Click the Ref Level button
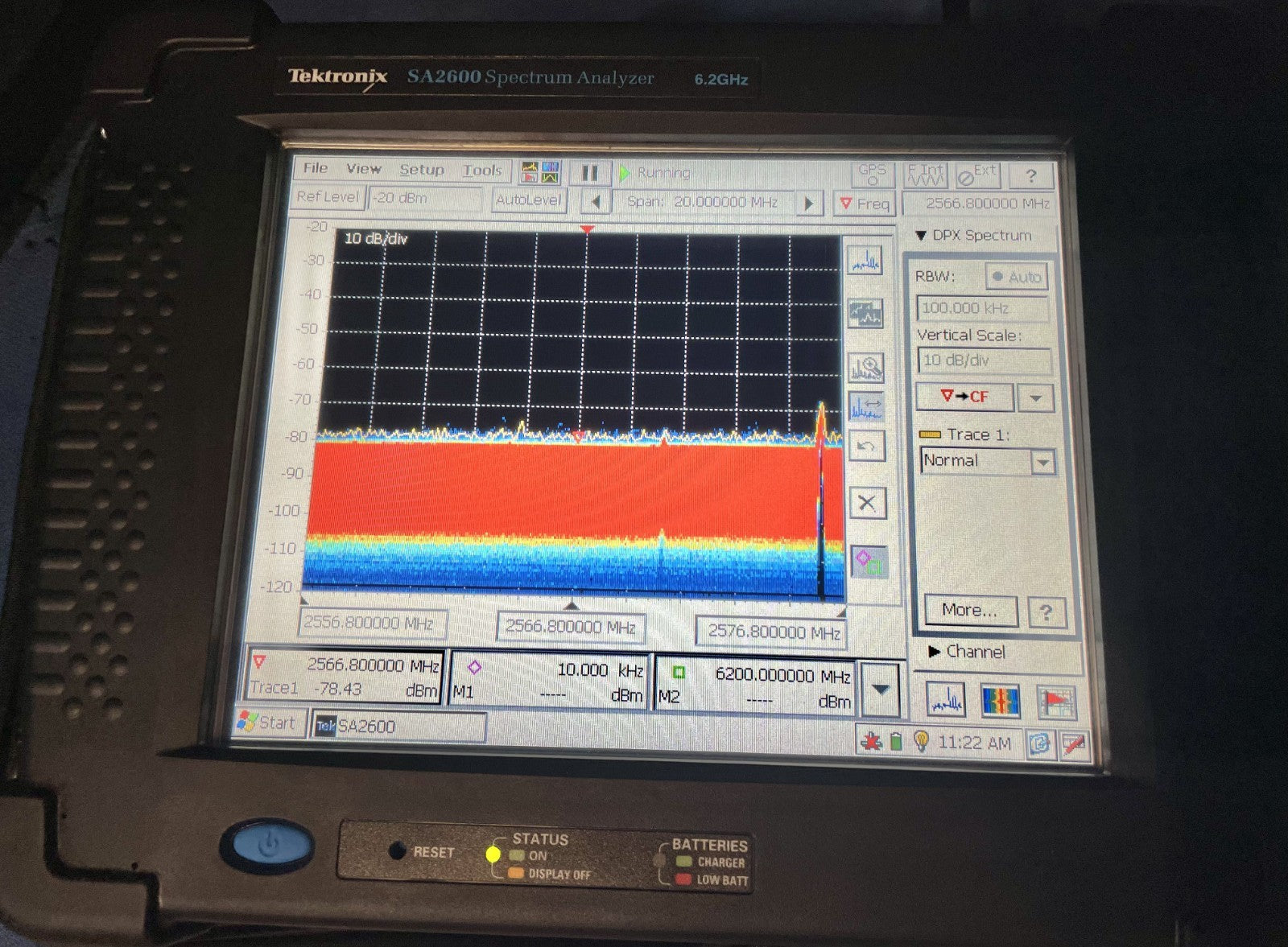1288x947 pixels. pos(328,196)
